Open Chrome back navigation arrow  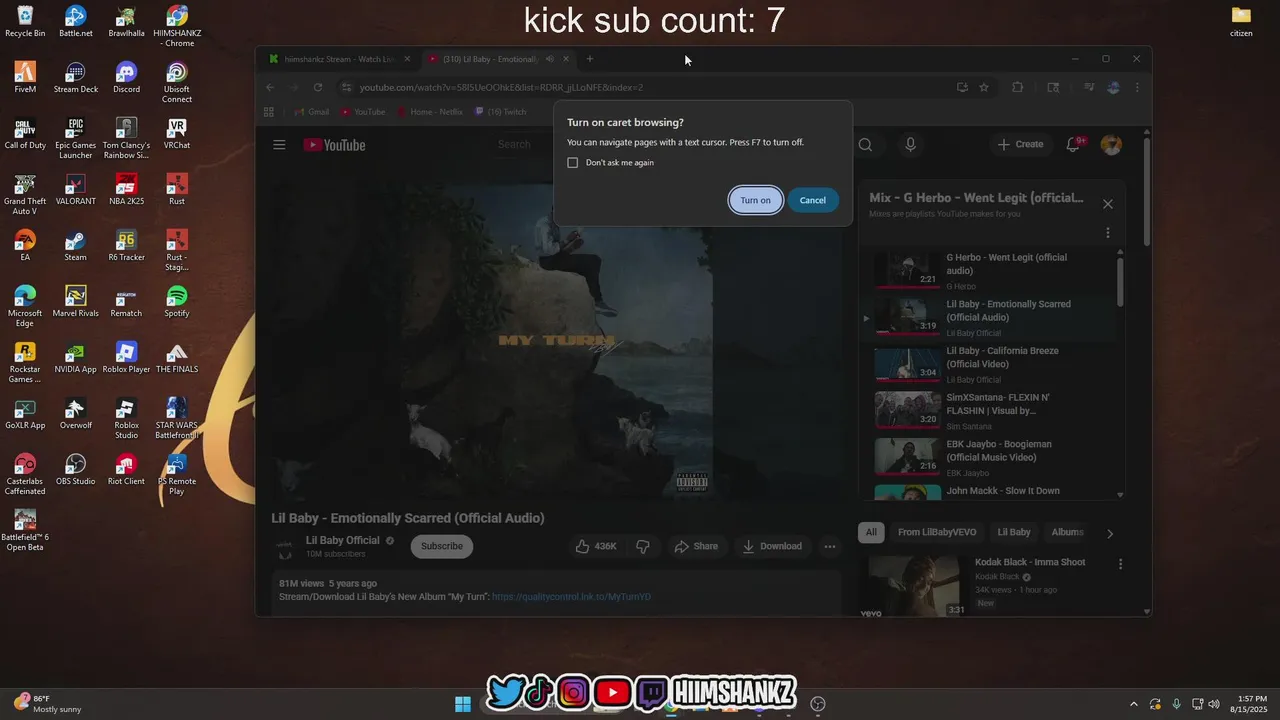coord(270,87)
